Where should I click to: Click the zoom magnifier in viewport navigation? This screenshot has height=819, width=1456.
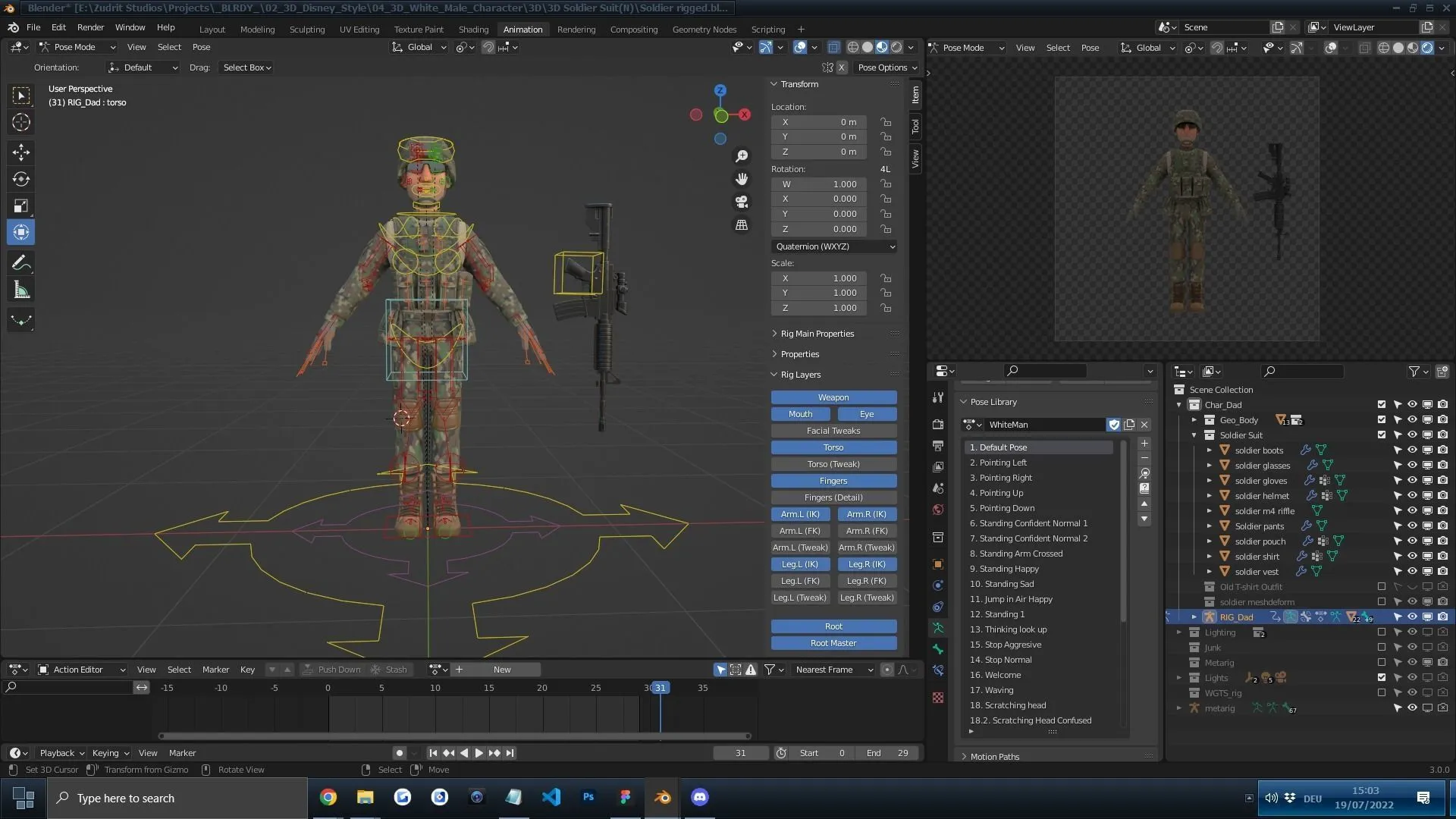click(742, 155)
